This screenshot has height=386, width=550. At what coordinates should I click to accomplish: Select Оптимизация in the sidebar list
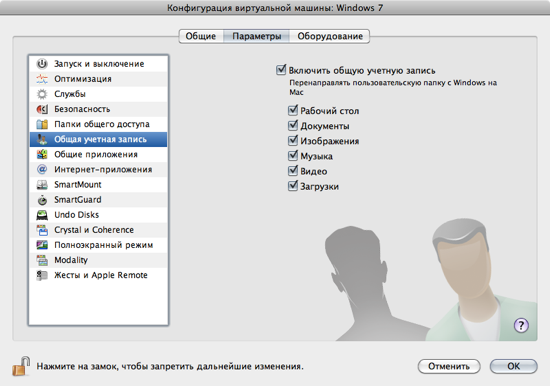(98, 79)
